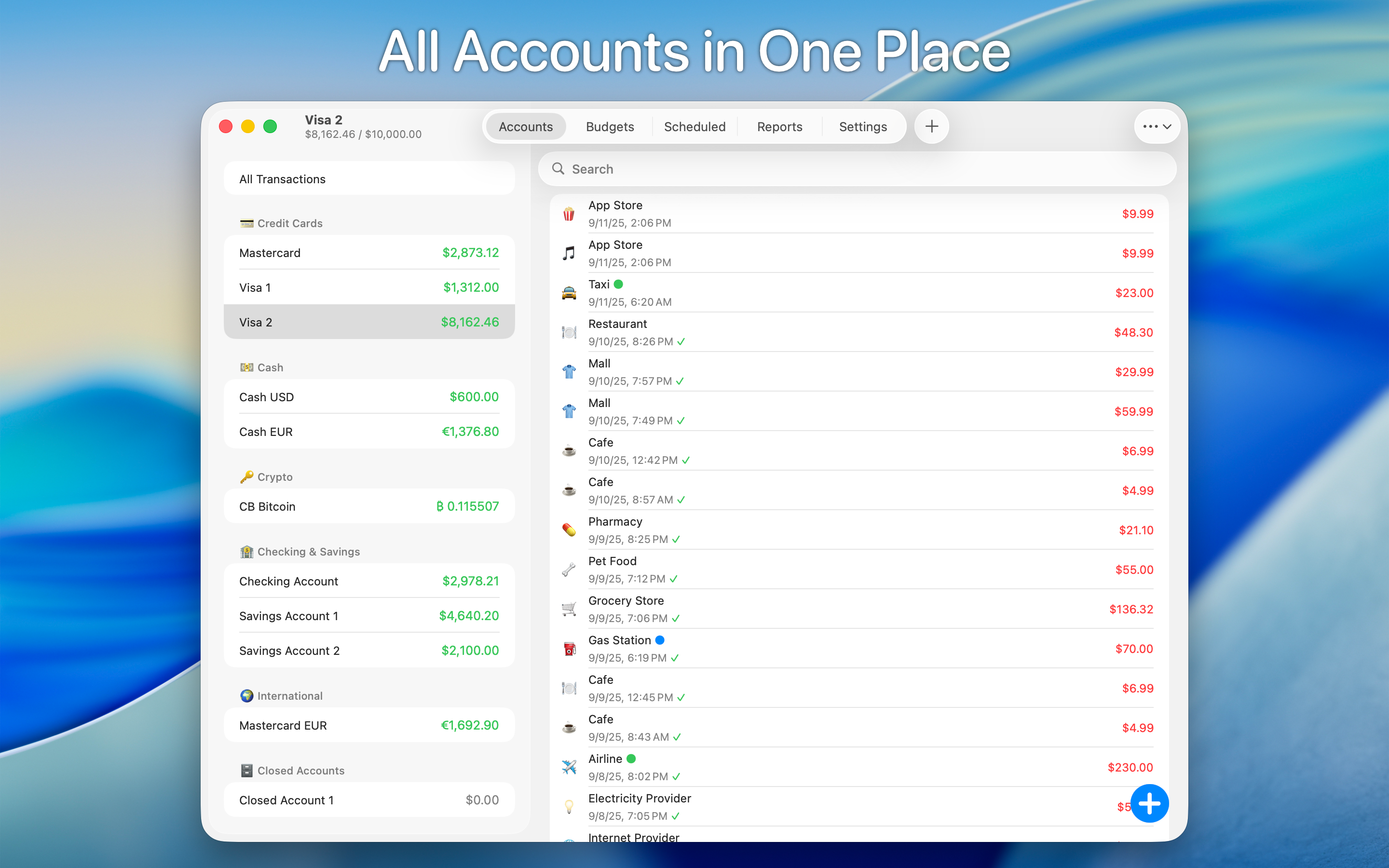Select the Mastercard account
The image size is (1389, 868).
pyautogui.click(x=369, y=253)
